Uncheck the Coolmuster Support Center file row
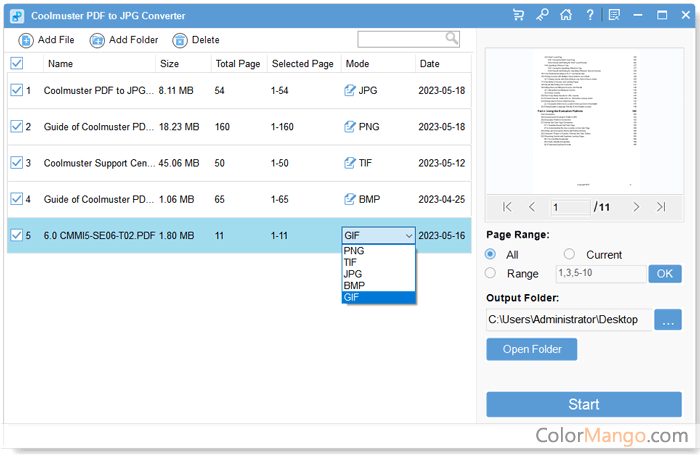 [16, 163]
